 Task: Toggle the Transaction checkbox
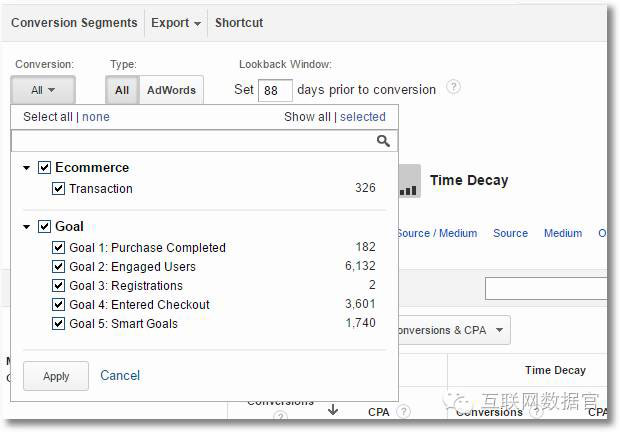pos(59,188)
